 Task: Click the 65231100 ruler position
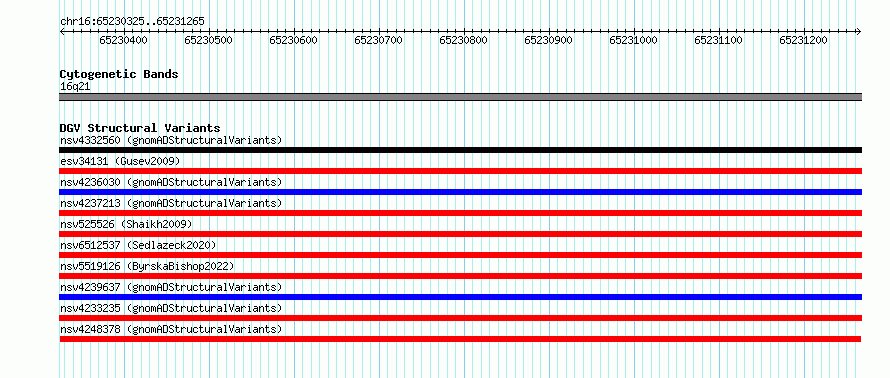pos(719,40)
